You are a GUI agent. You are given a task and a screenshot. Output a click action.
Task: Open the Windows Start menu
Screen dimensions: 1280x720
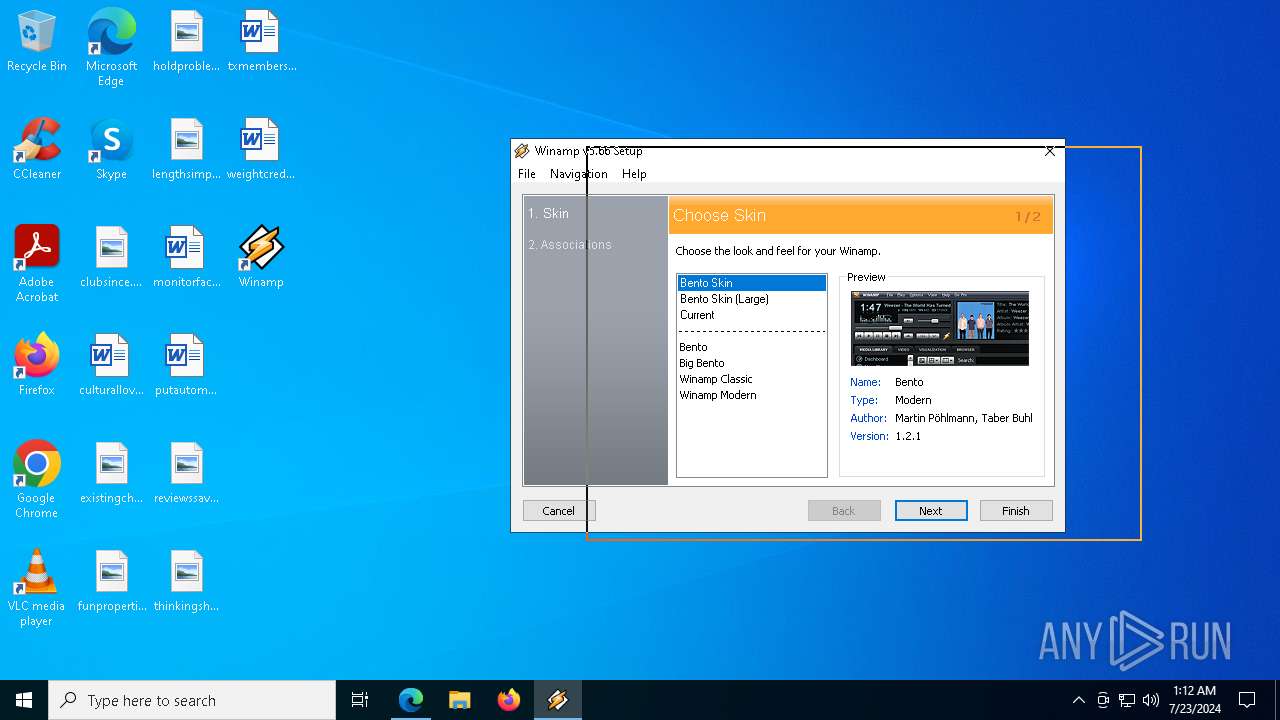coord(24,700)
